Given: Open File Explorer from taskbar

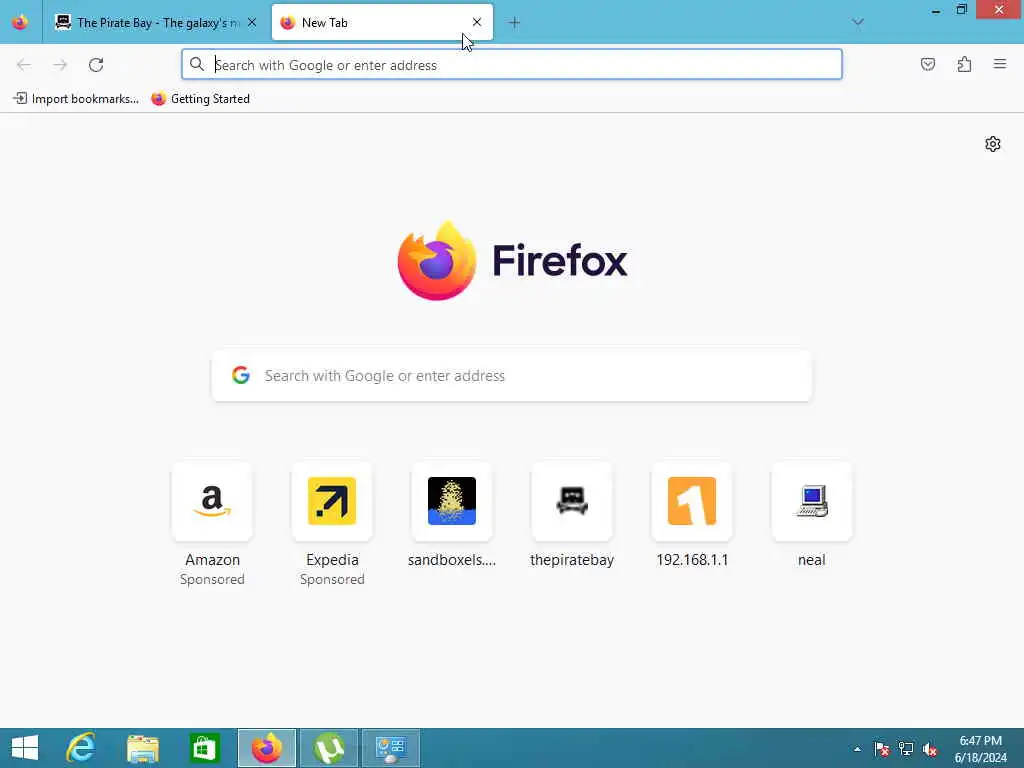Looking at the screenshot, I should click(x=142, y=748).
